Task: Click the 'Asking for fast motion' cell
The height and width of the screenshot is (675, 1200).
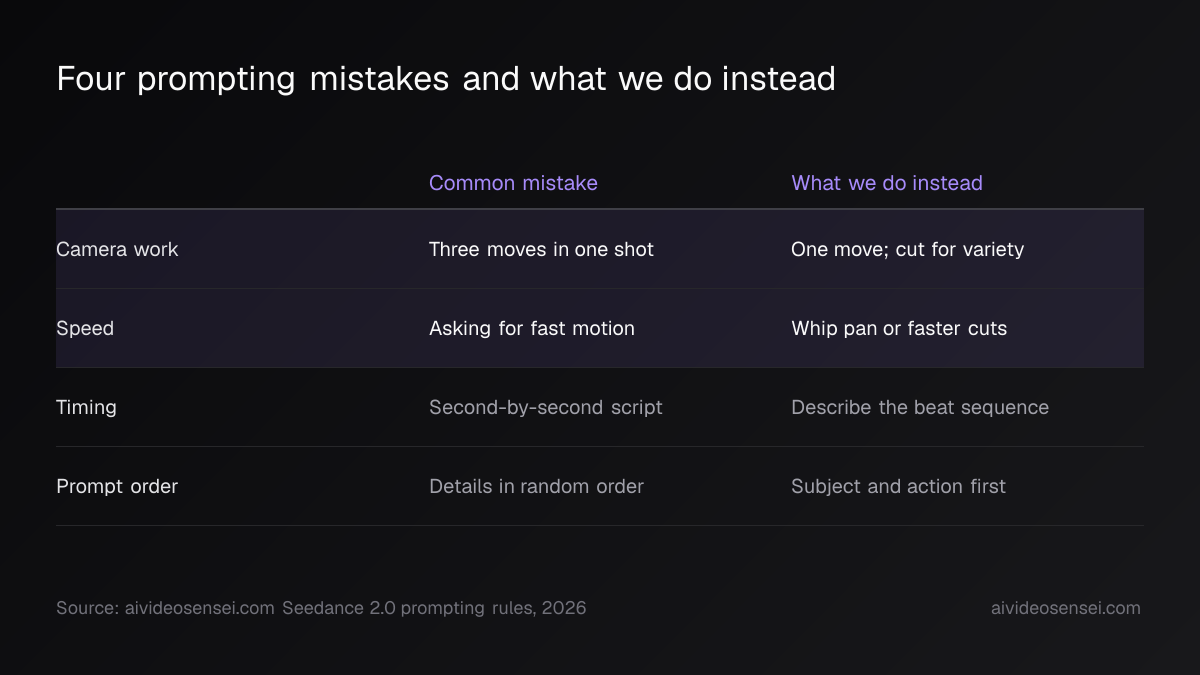Action: coord(532,328)
